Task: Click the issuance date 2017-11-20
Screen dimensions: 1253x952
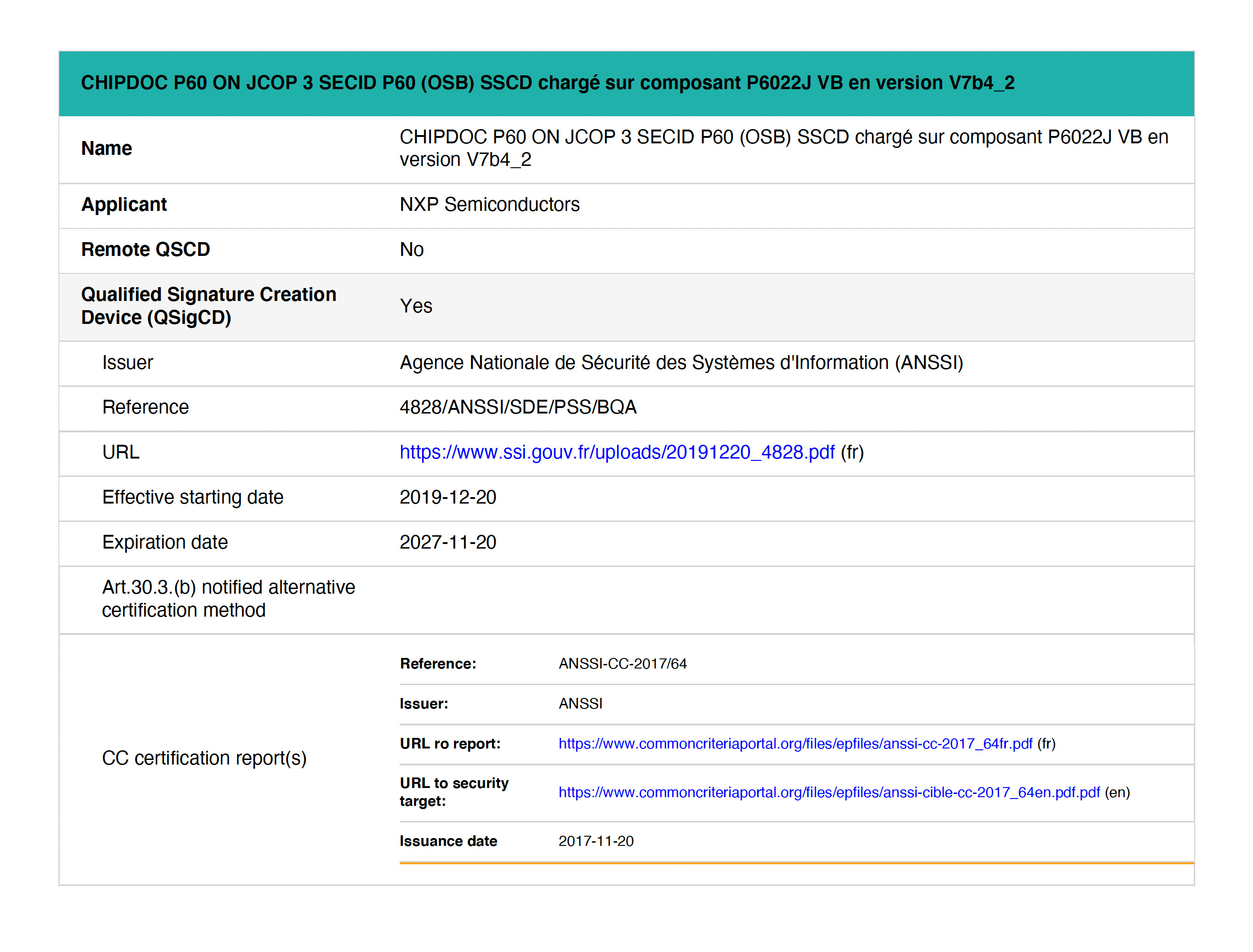Action: (595, 841)
